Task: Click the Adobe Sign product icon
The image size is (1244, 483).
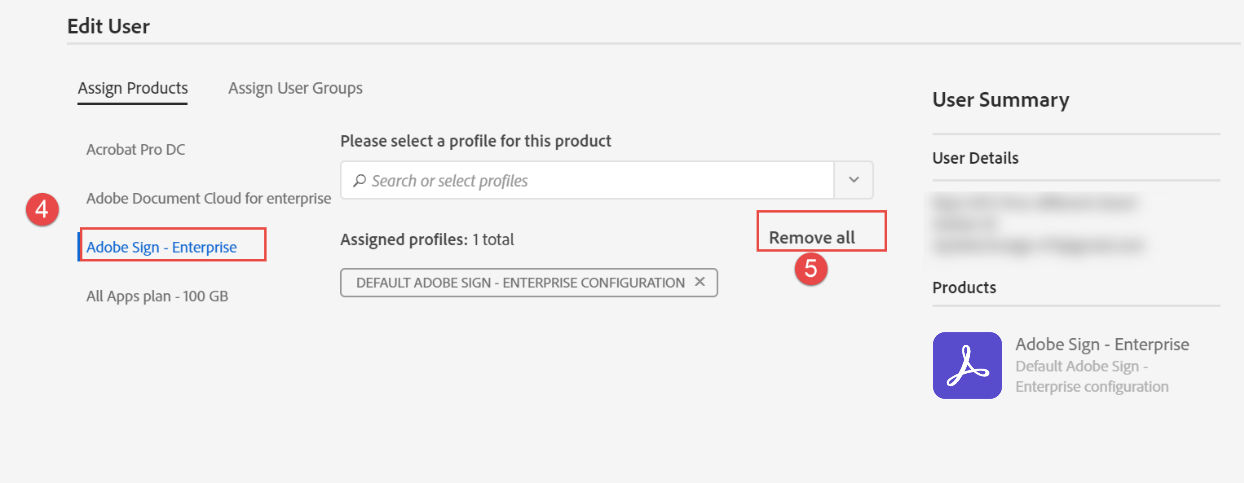Action: point(967,365)
